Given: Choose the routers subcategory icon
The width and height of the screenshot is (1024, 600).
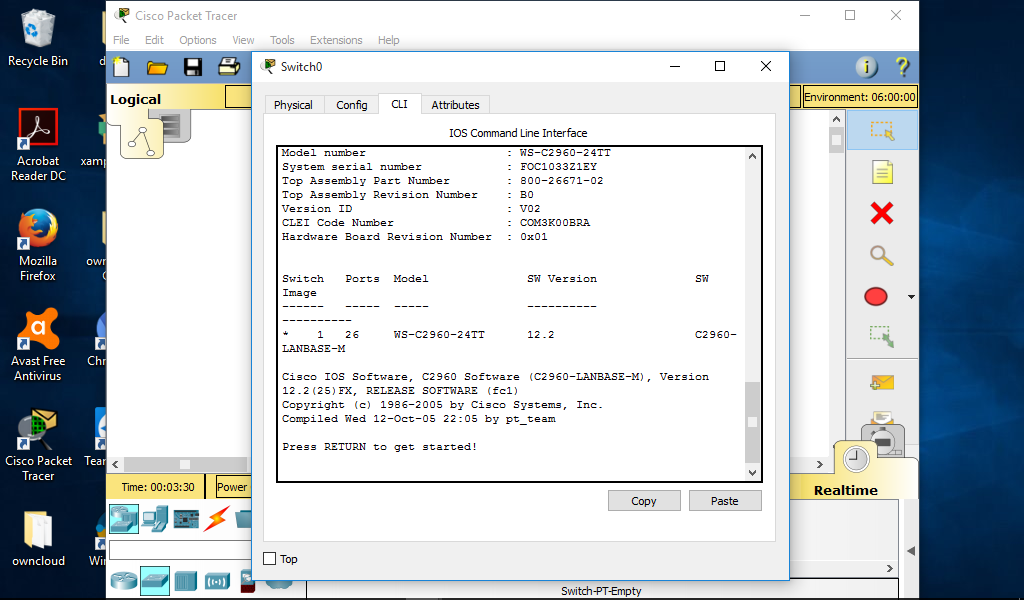Looking at the screenshot, I should pyautogui.click(x=123, y=580).
